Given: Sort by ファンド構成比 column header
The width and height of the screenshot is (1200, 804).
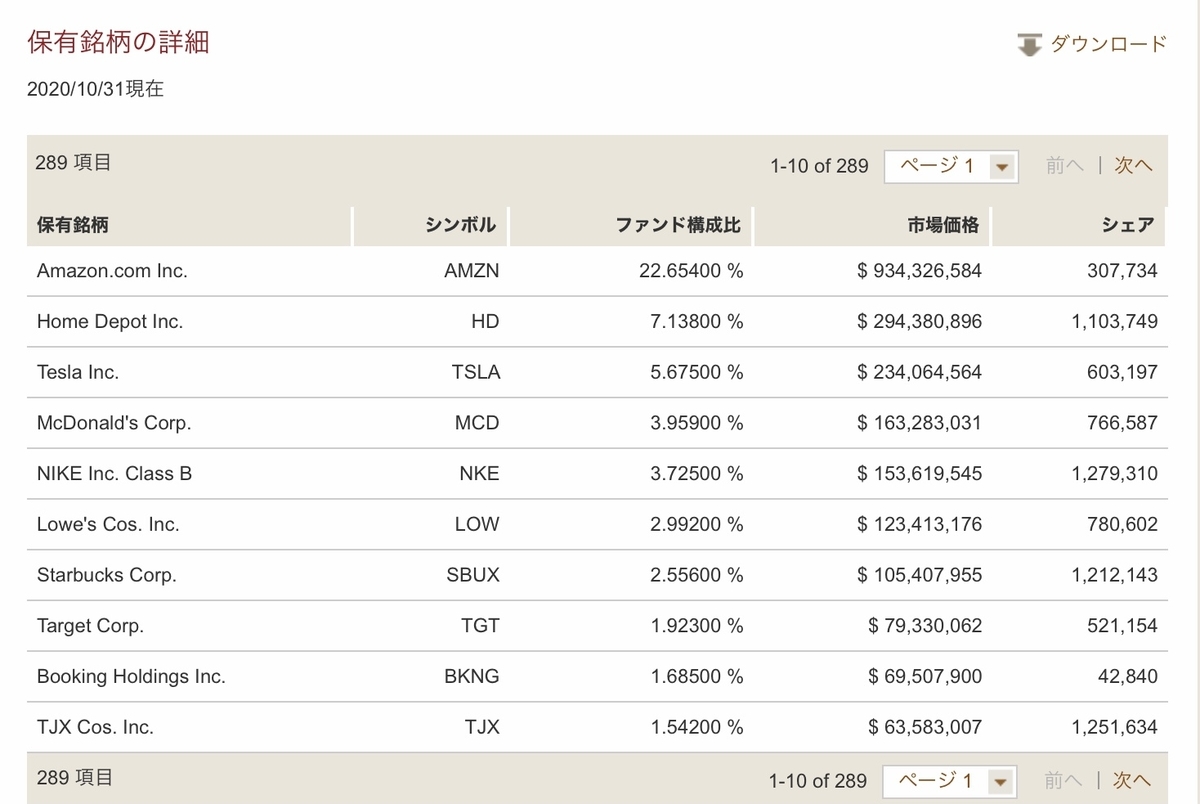Looking at the screenshot, I should click(632, 225).
